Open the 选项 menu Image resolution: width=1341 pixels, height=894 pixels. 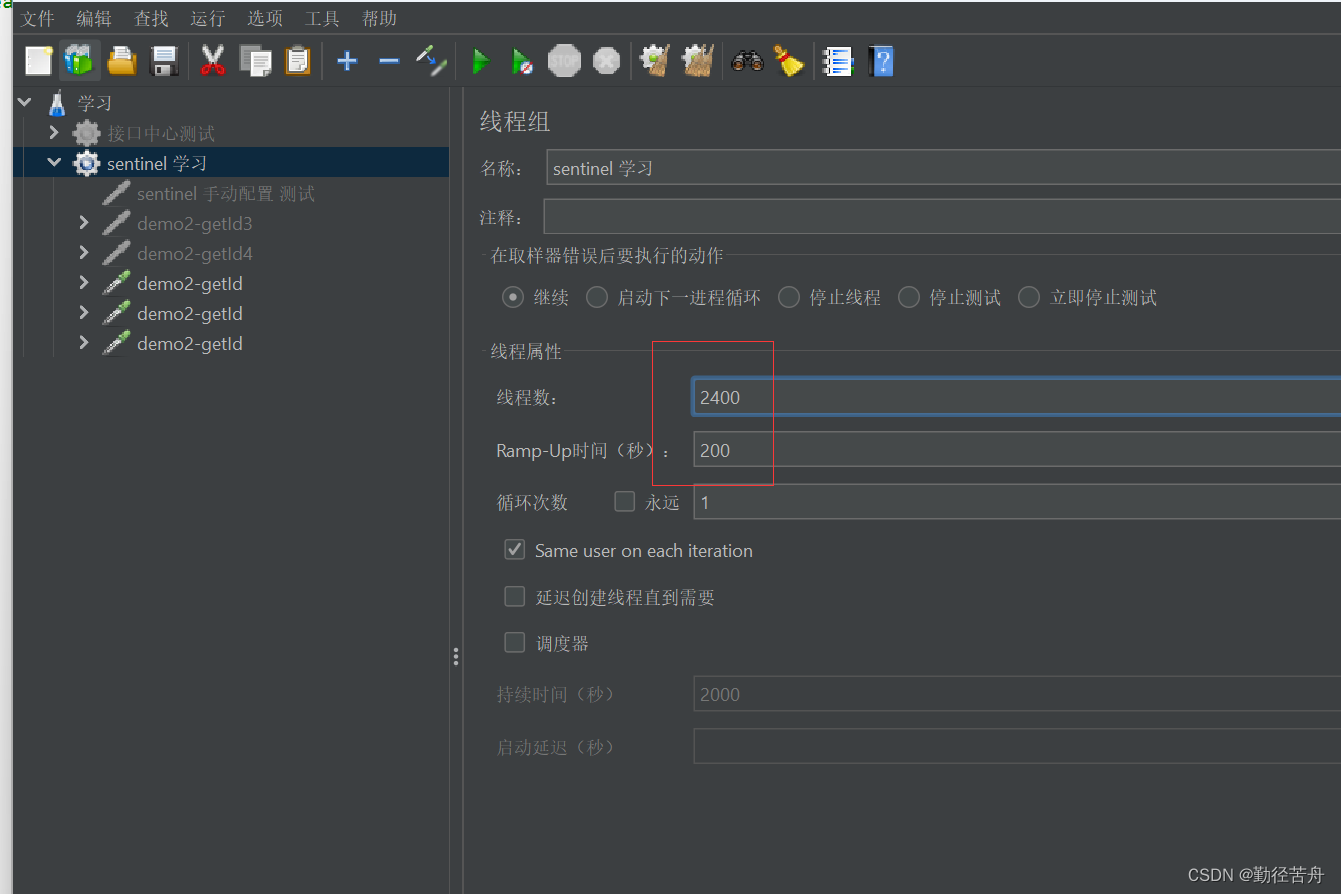pyautogui.click(x=265, y=18)
